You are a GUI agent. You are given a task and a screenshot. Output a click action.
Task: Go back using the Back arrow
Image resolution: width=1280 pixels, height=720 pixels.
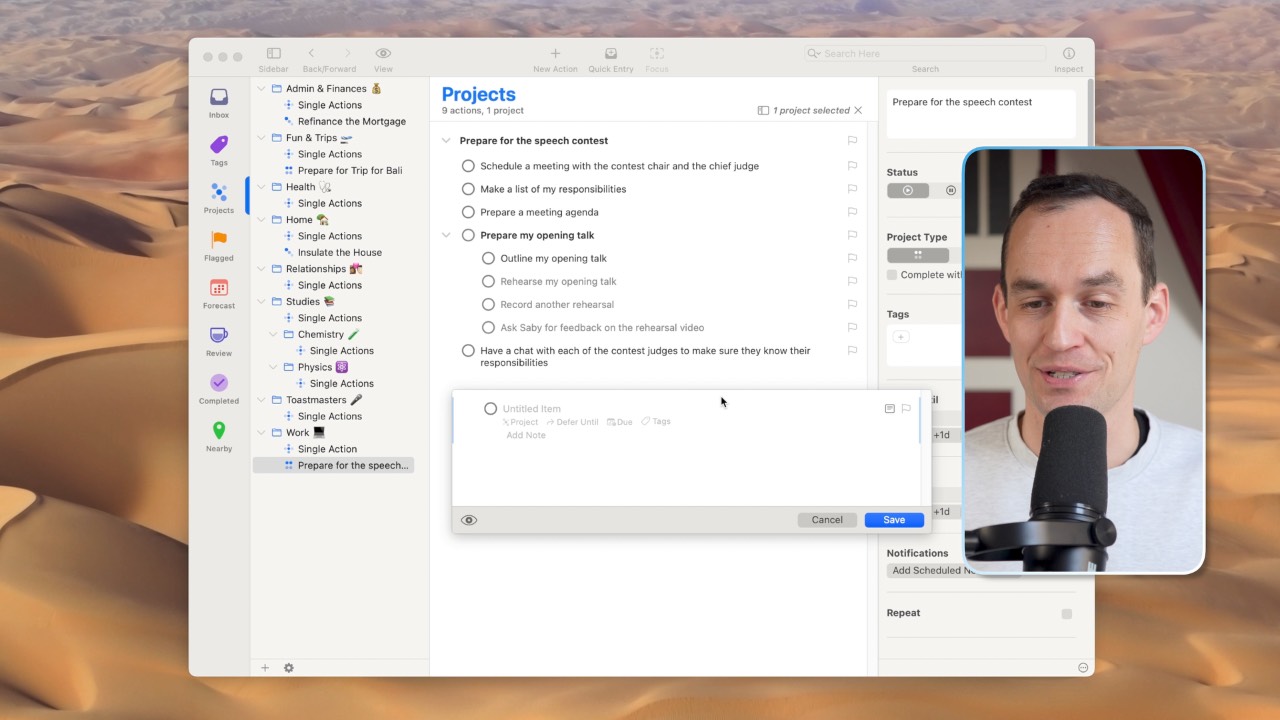pyautogui.click(x=311, y=53)
